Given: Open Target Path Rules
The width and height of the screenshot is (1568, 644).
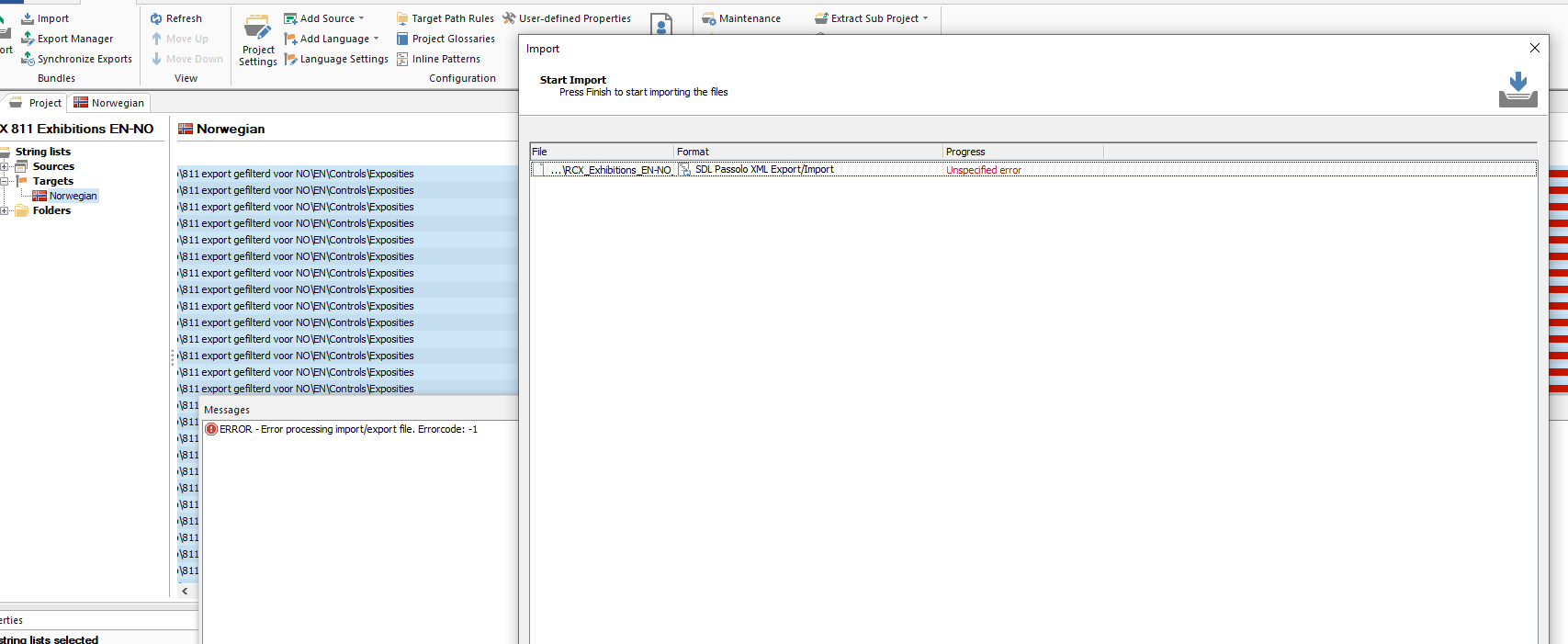Looking at the screenshot, I should click(445, 18).
